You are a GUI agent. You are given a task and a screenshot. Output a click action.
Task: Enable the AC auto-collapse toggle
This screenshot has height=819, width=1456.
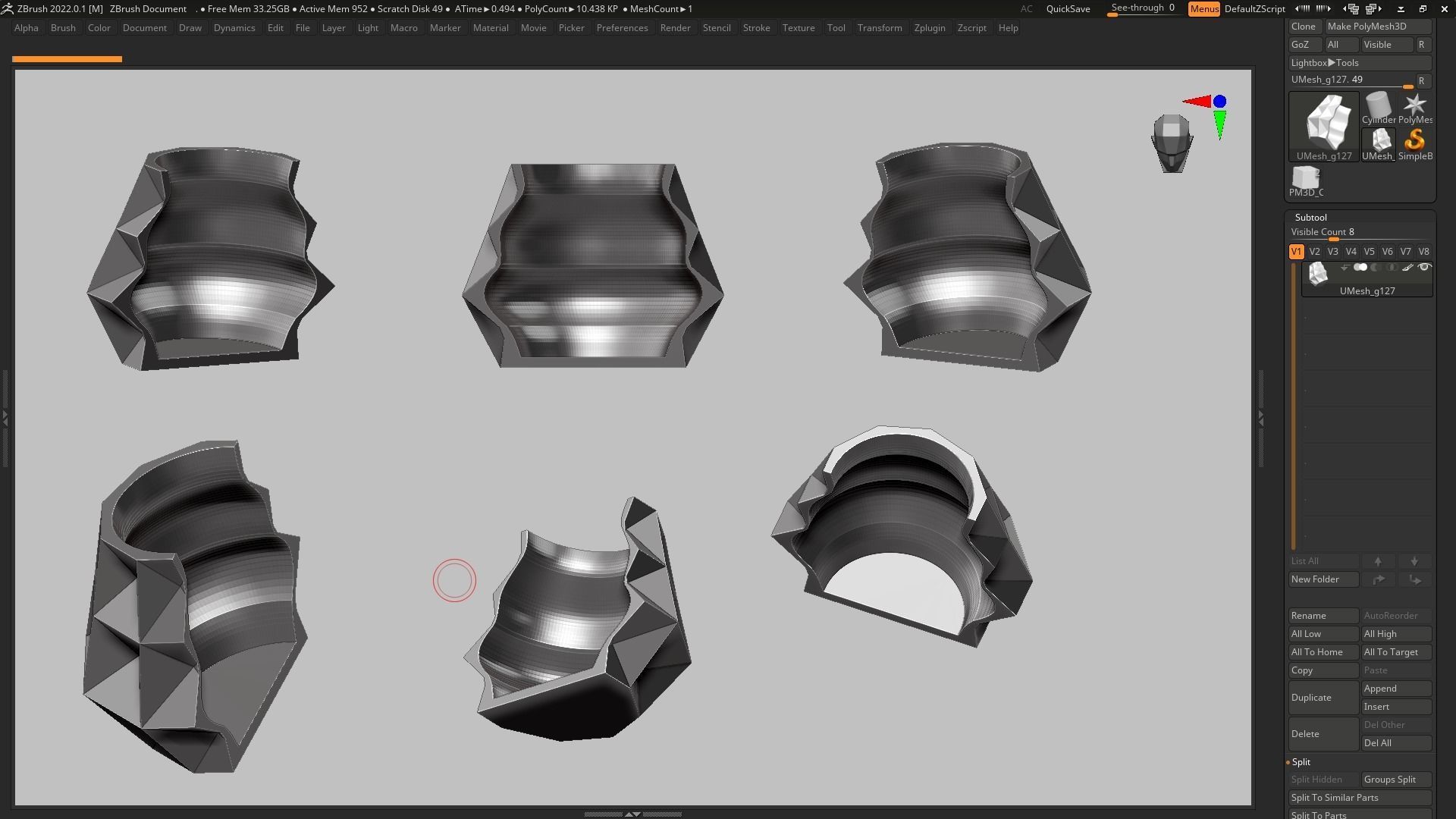click(1026, 9)
